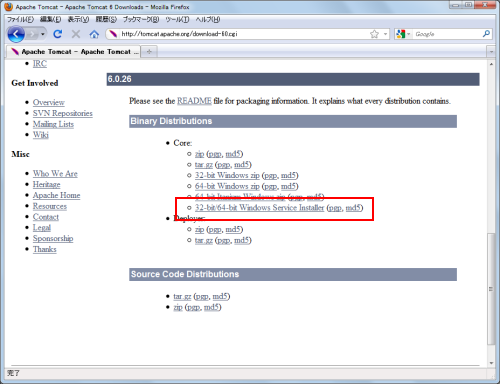Viewport: 500px width, 384px height.
Task: Reload the page with the refresh icon
Action: tap(58, 34)
